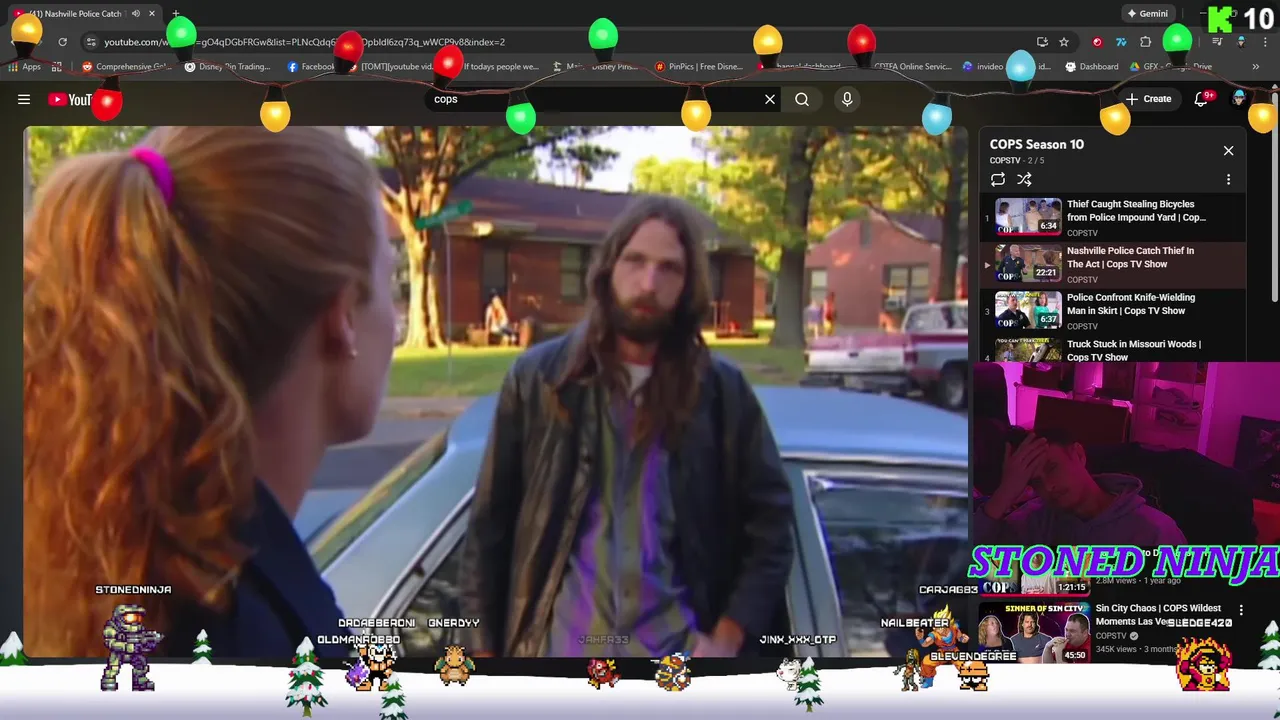Open the Chrome profile avatar
Image resolution: width=1280 pixels, height=720 pixels.
tap(1241, 42)
